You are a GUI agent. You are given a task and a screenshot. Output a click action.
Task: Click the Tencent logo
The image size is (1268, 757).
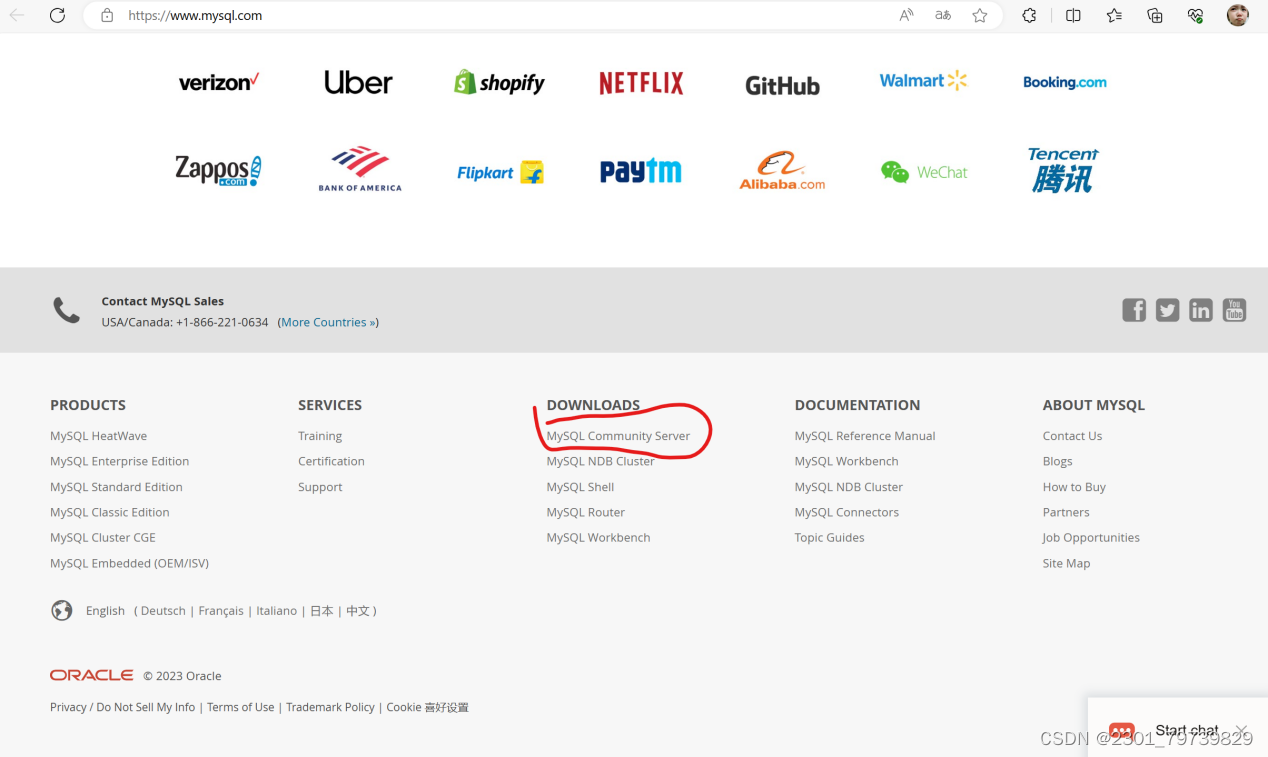point(1063,170)
